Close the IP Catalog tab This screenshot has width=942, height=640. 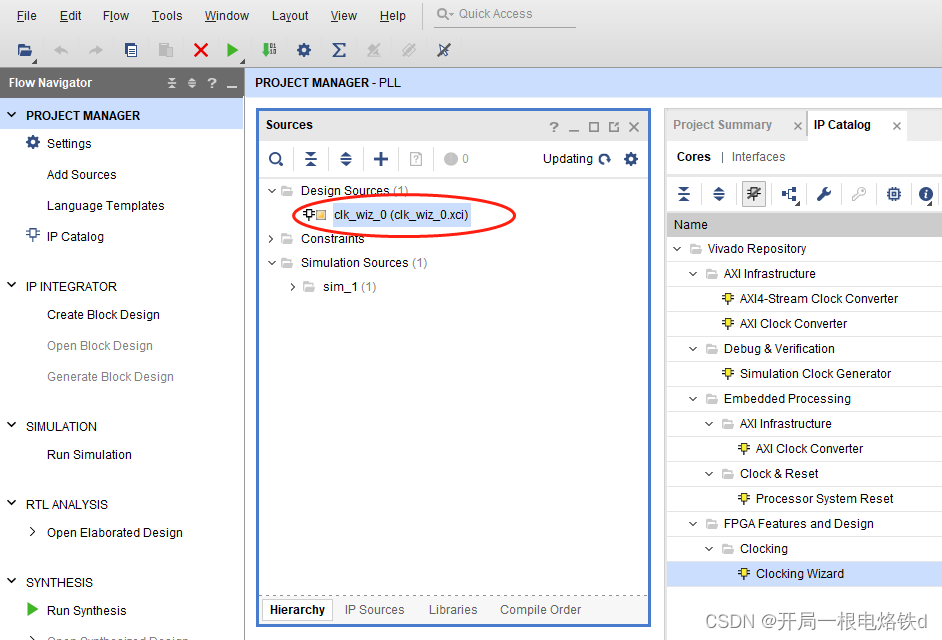click(x=897, y=126)
